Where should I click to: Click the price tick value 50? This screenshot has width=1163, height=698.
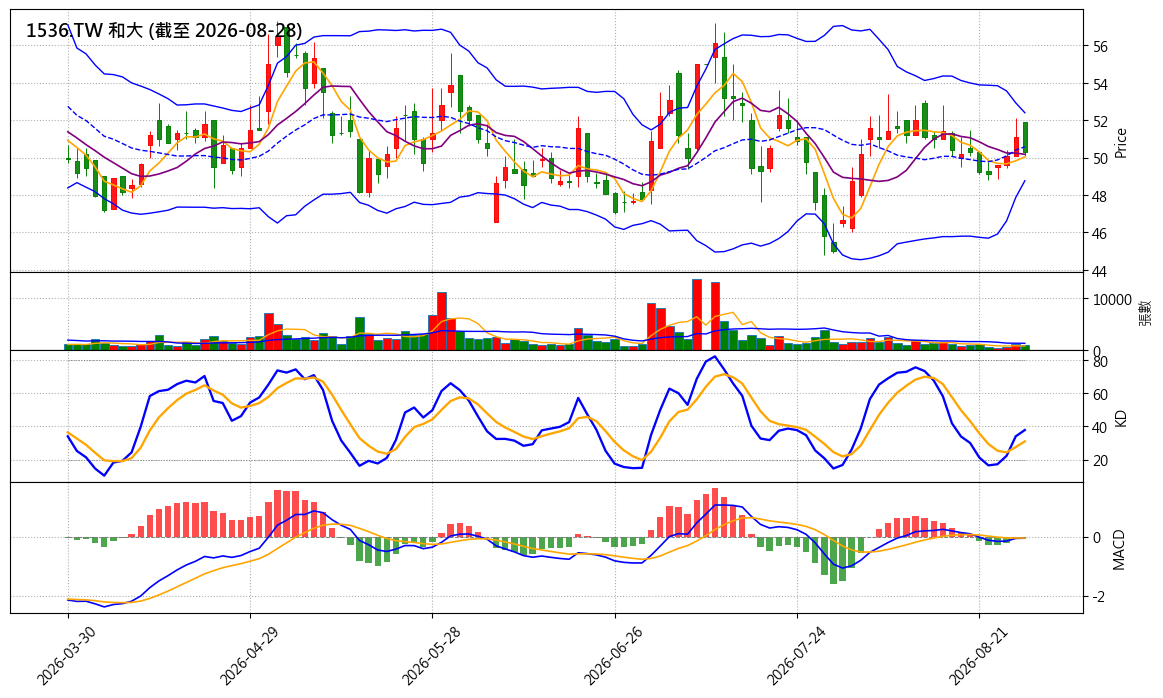pos(1100,159)
